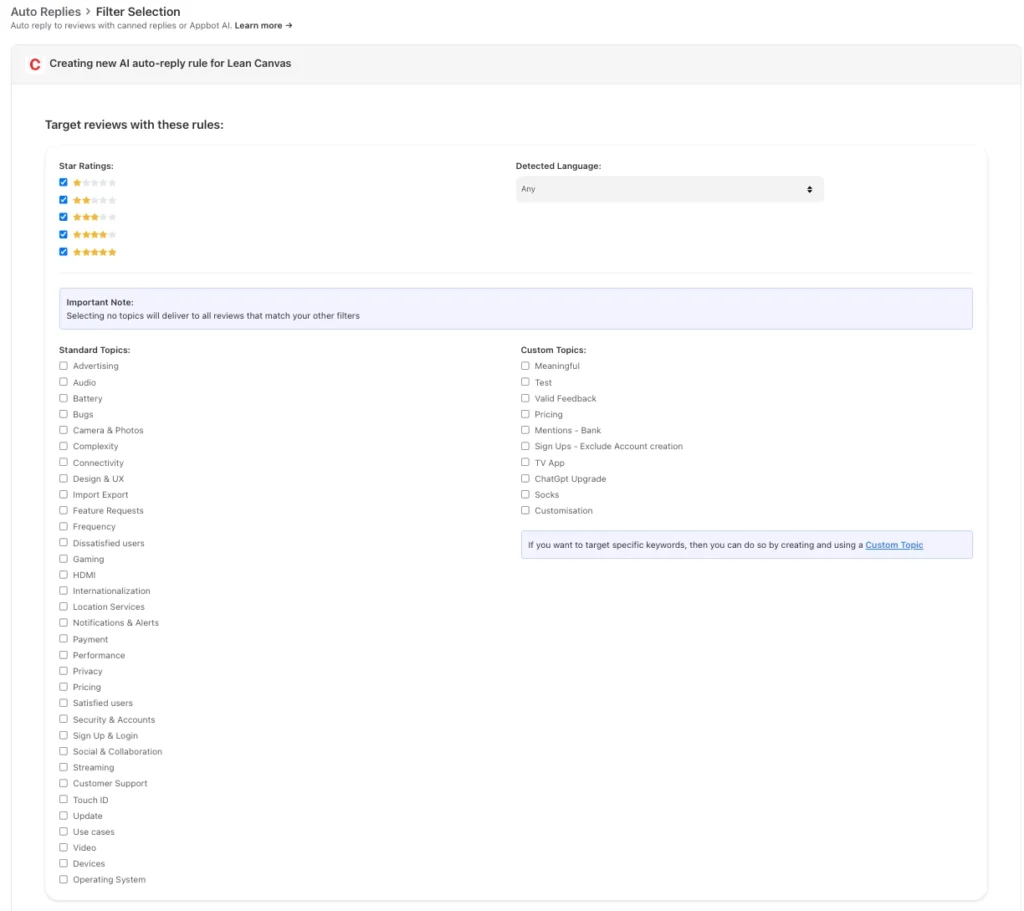The width and height of the screenshot is (1024, 911).
Task: Enable the Customer Support topic
Action: click(x=64, y=783)
